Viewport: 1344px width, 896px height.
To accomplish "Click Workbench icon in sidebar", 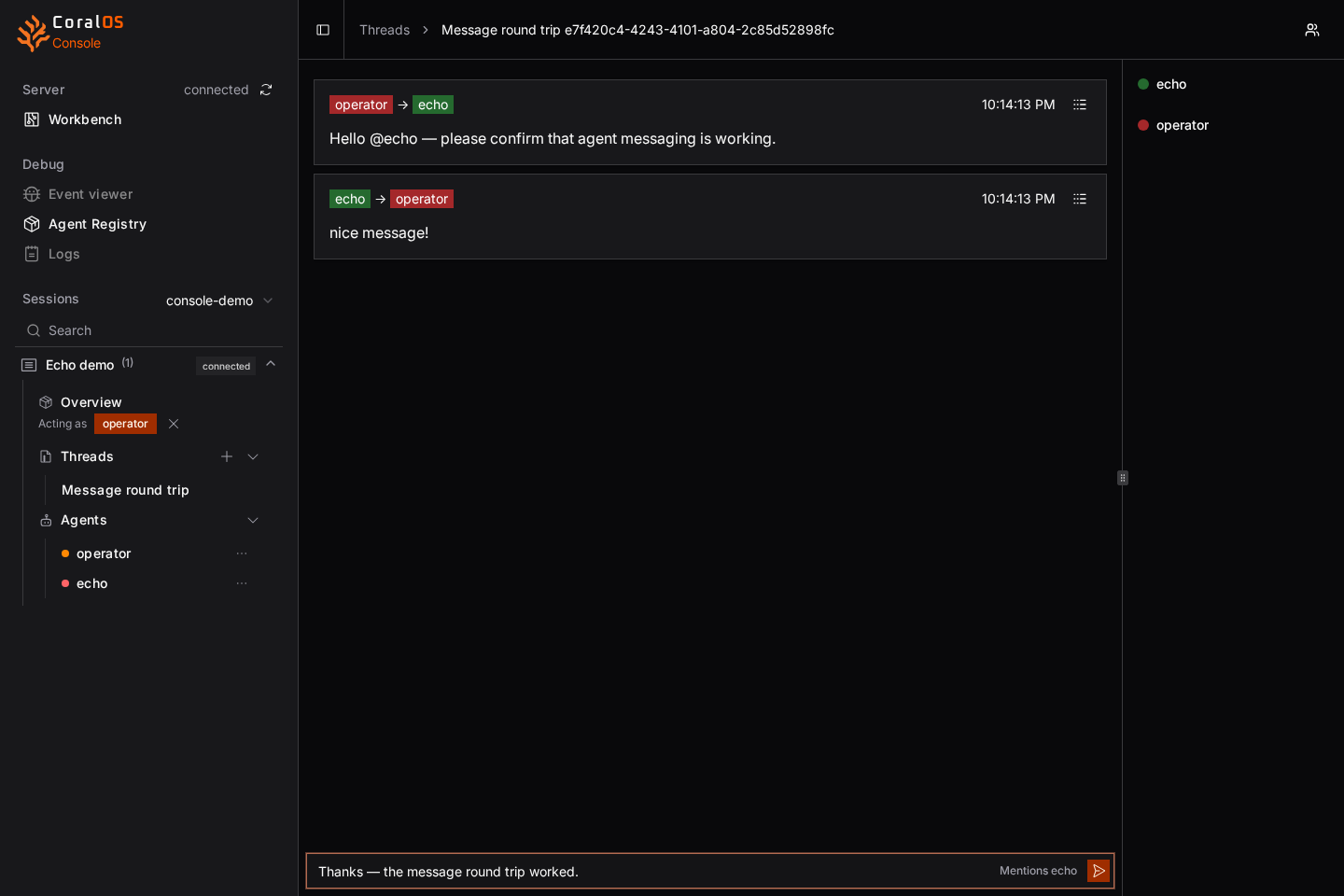I will pos(32,119).
